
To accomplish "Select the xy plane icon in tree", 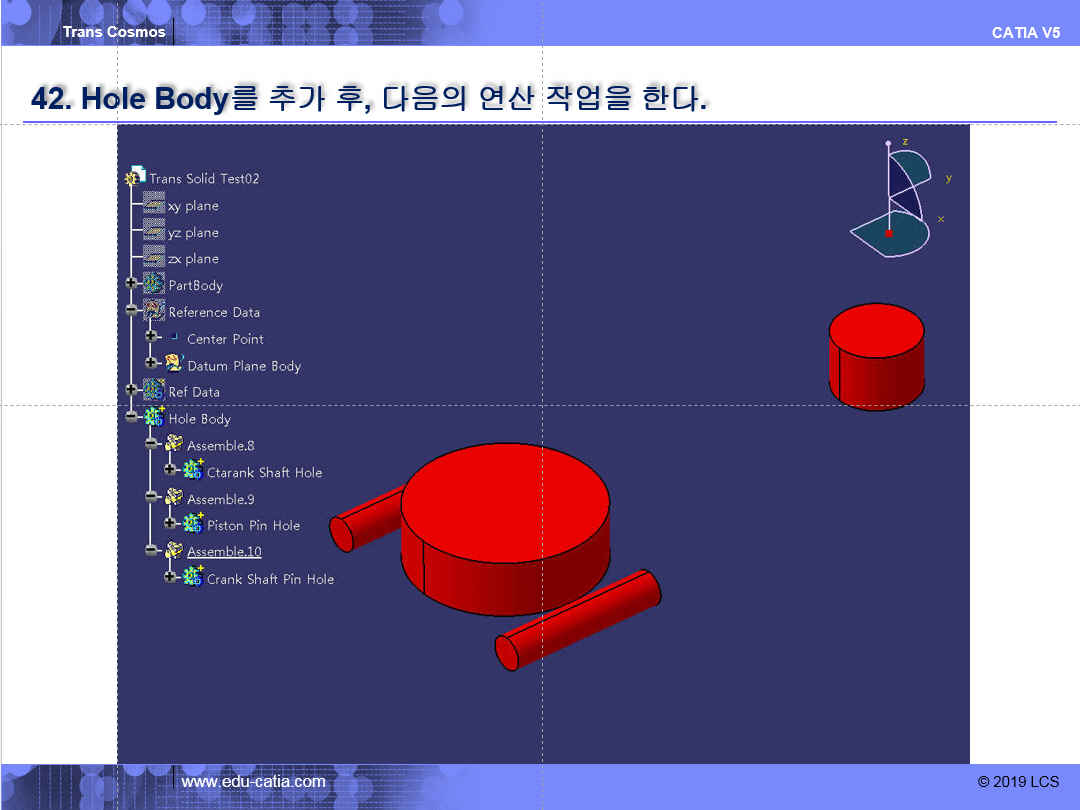I will [x=153, y=205].
